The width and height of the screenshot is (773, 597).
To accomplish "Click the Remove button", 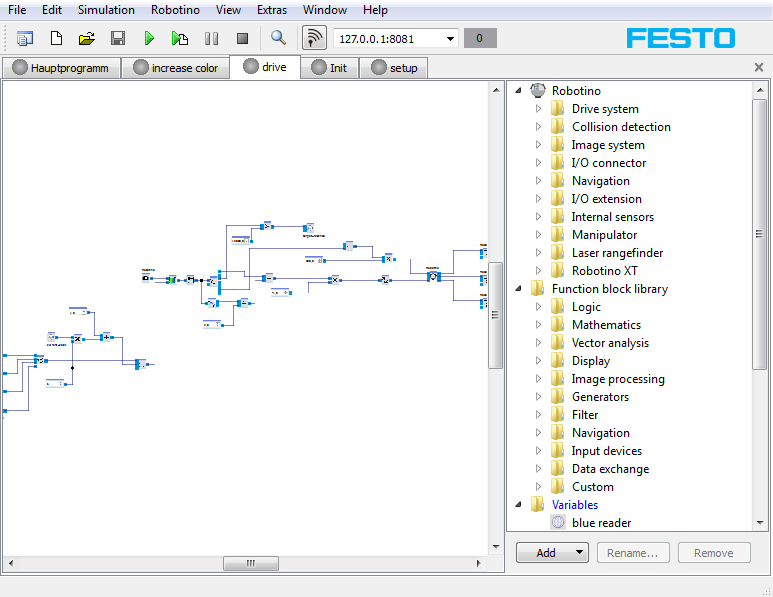I will point(714,553).
